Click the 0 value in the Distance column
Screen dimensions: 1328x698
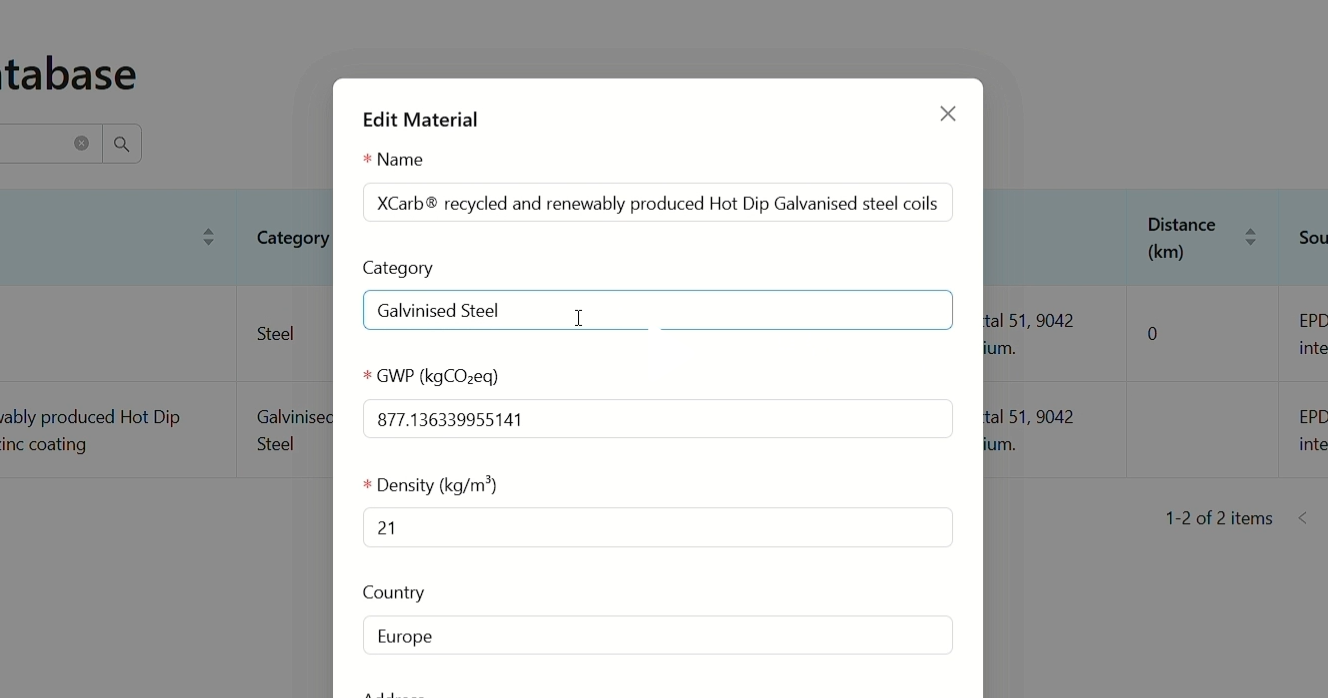click(x=1152, y=334)
